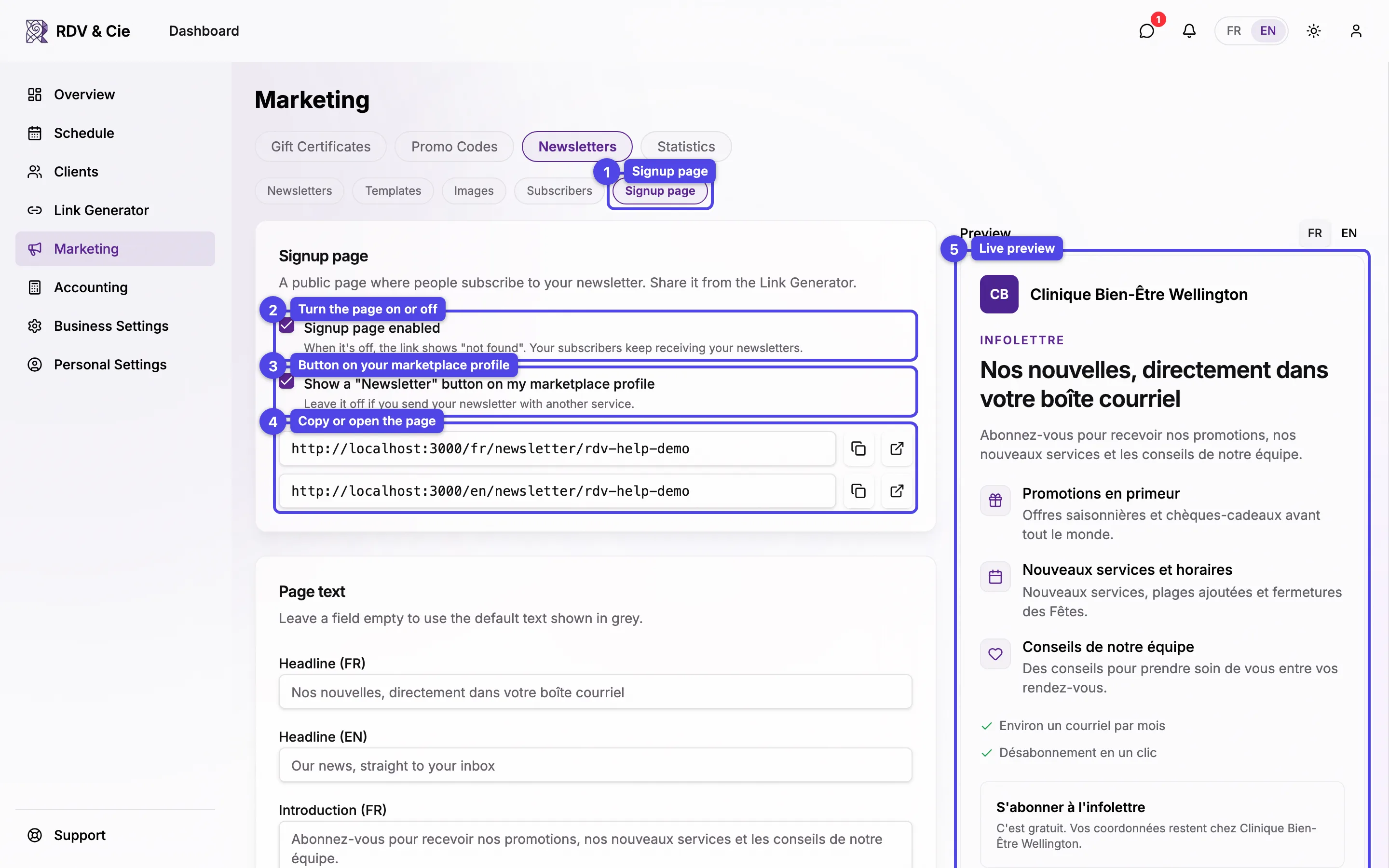
Task: Open Clients in the sidebar
Action: (115, 172)
